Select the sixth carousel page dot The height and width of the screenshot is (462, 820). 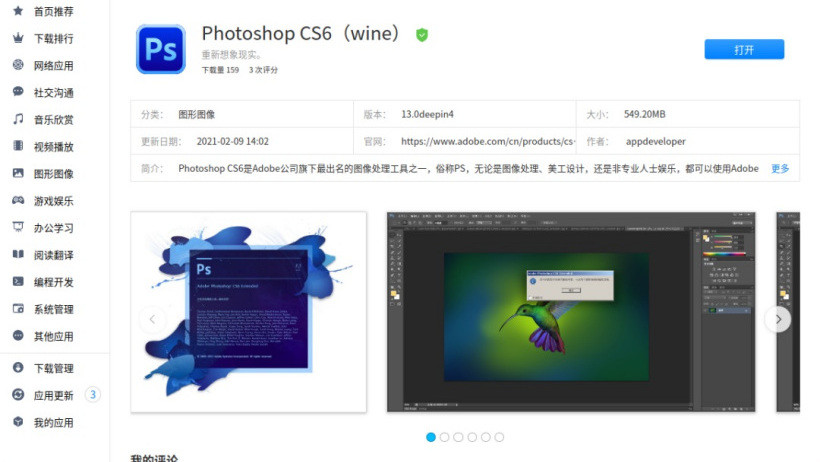499,437
